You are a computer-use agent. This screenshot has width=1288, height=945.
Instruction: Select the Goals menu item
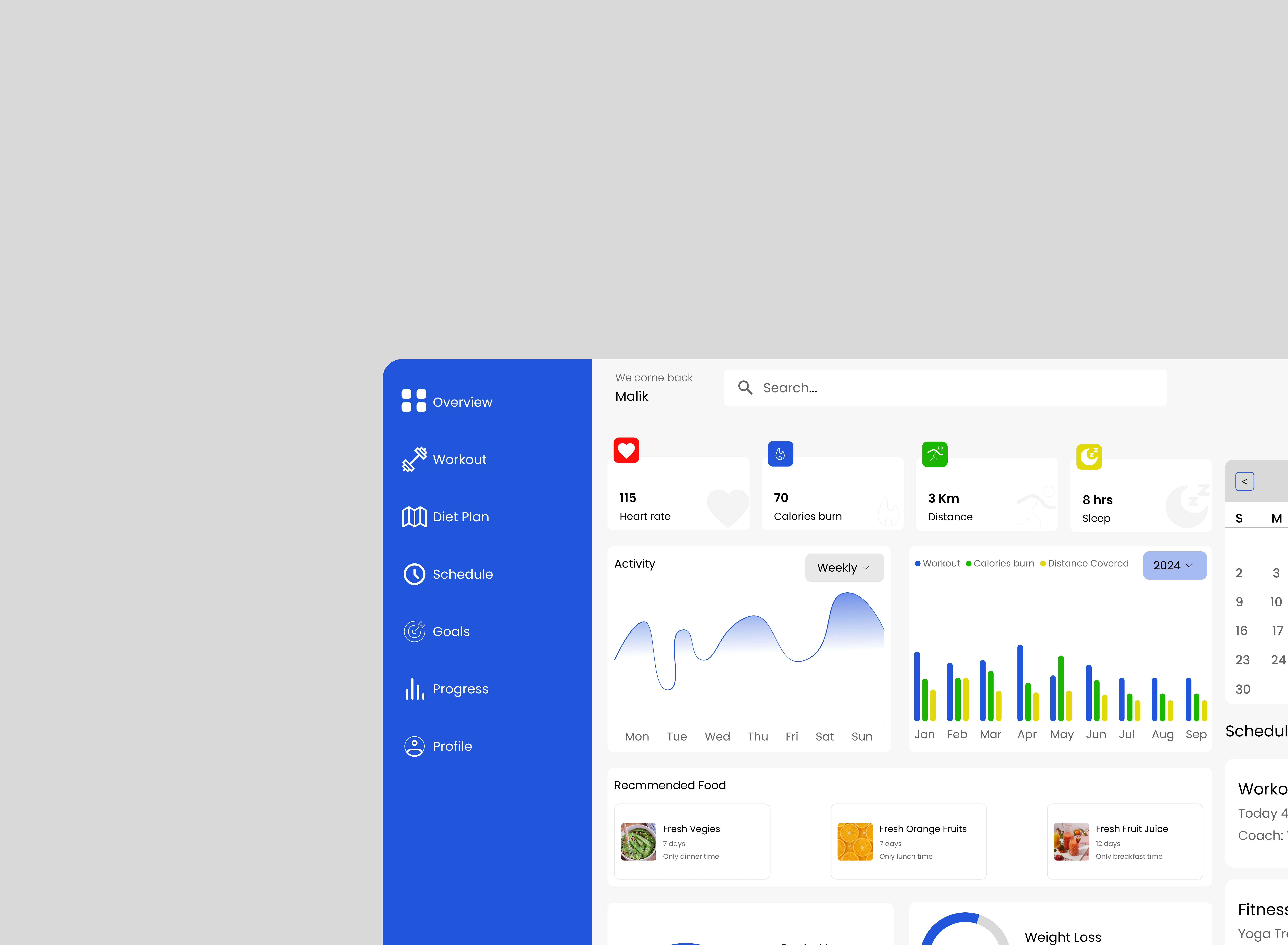(x=451, y=632)
